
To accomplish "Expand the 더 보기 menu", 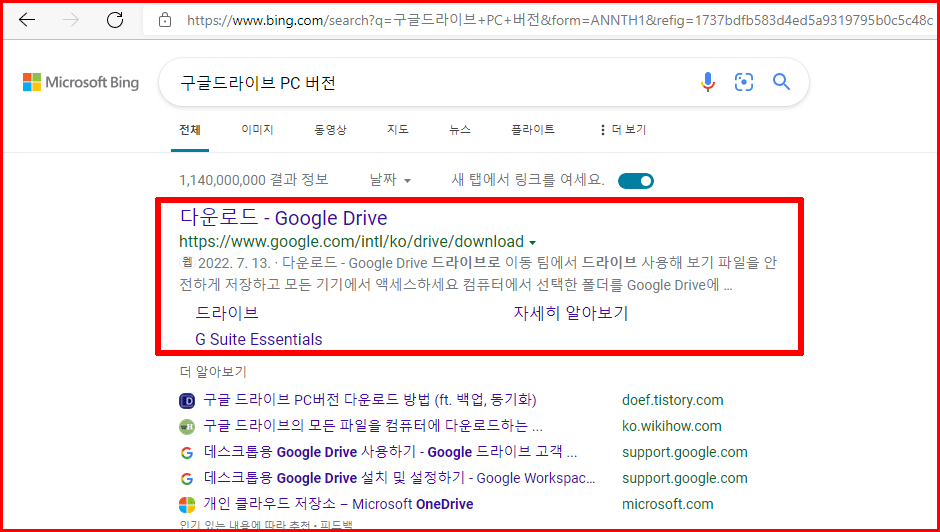I will coord(622,130).
